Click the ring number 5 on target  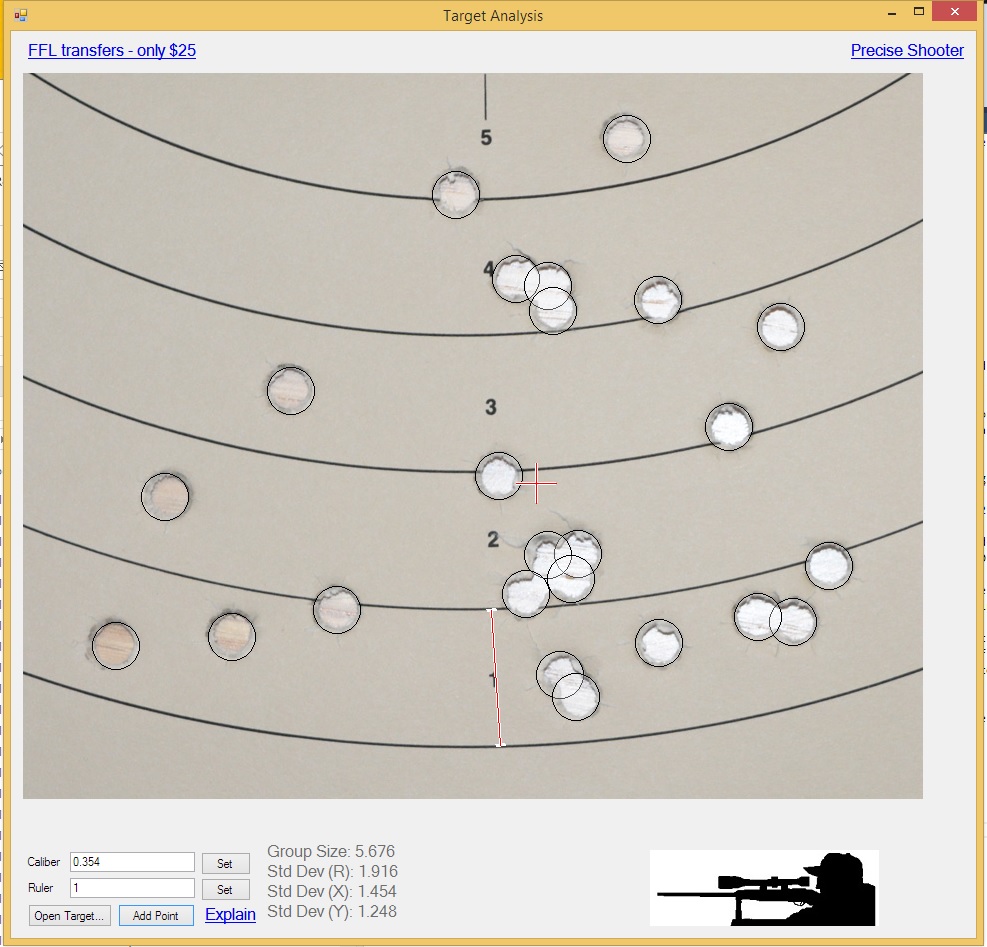coord(486,138)
